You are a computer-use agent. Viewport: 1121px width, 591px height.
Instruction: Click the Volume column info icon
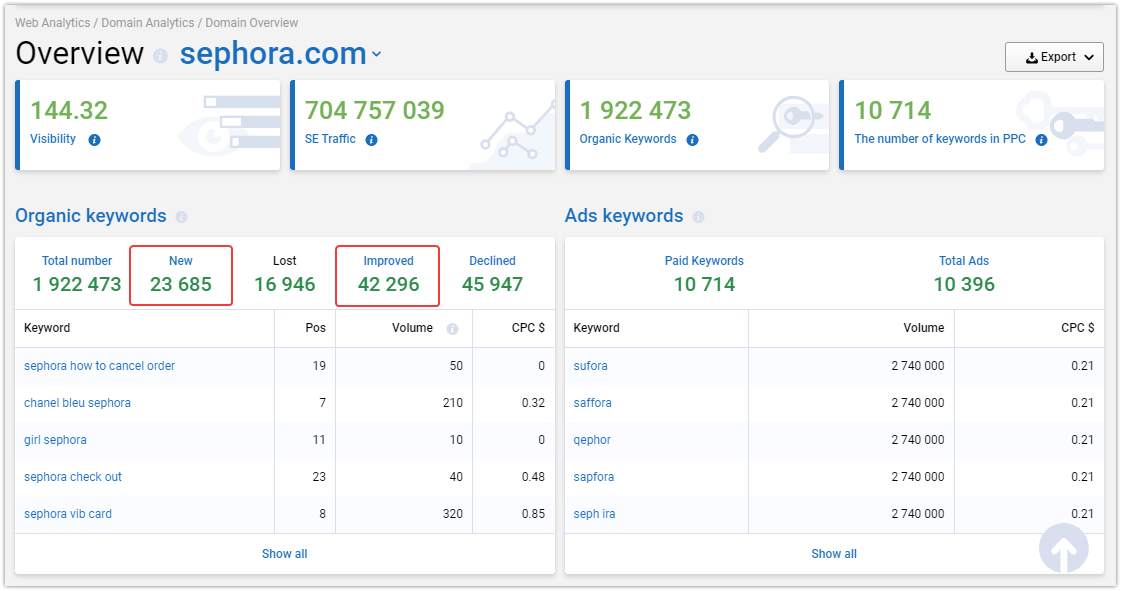point(453,329)
